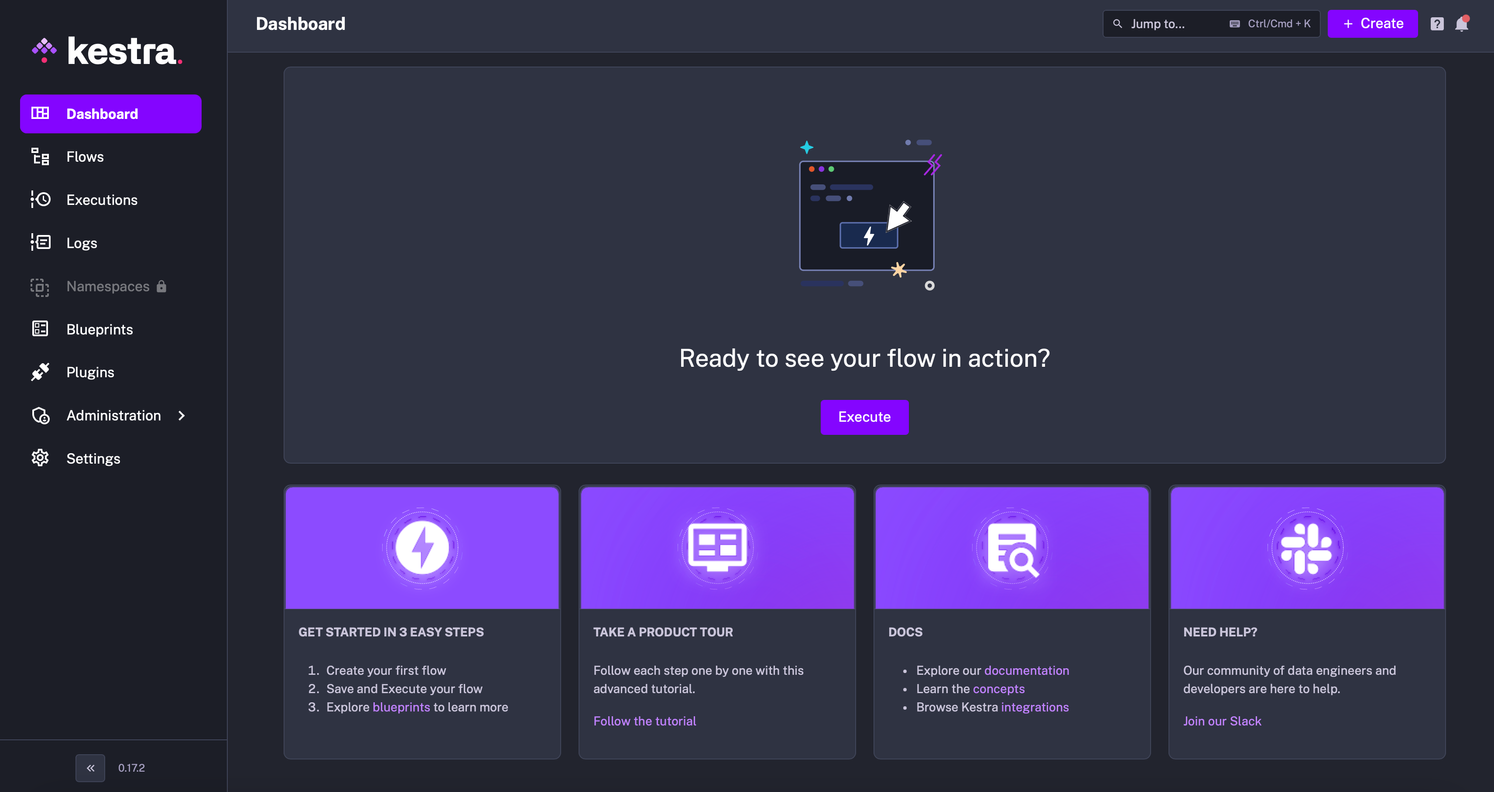
Task: Open the blueprints link in Get Started
Action: click(x=401, y=707)
